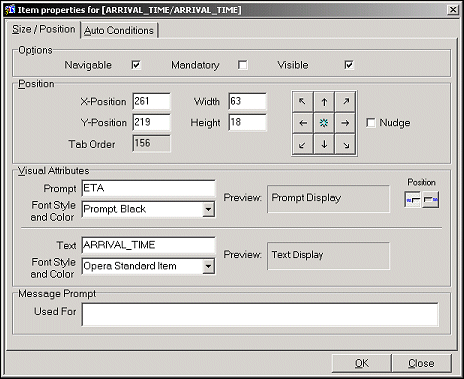Move item diagonally with up-left arrow

click(x=303, y=102)
